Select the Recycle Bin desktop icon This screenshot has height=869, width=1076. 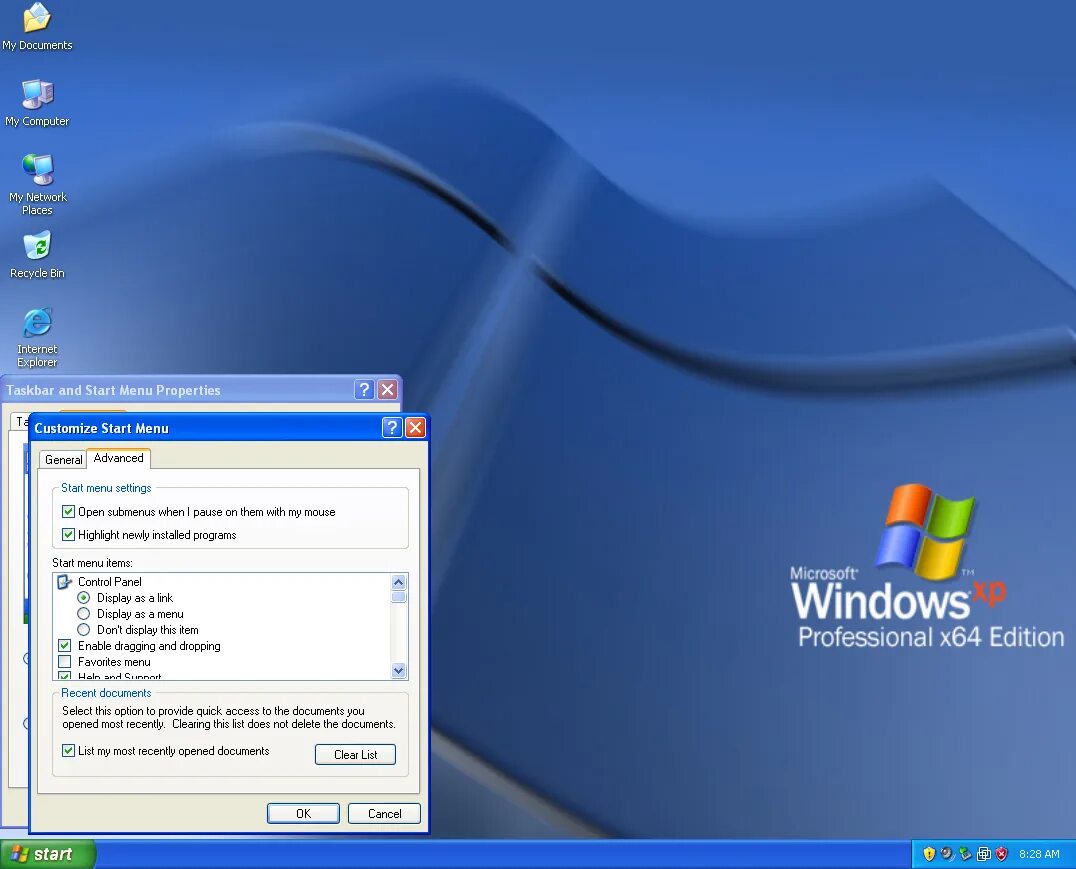coord(37,255)
